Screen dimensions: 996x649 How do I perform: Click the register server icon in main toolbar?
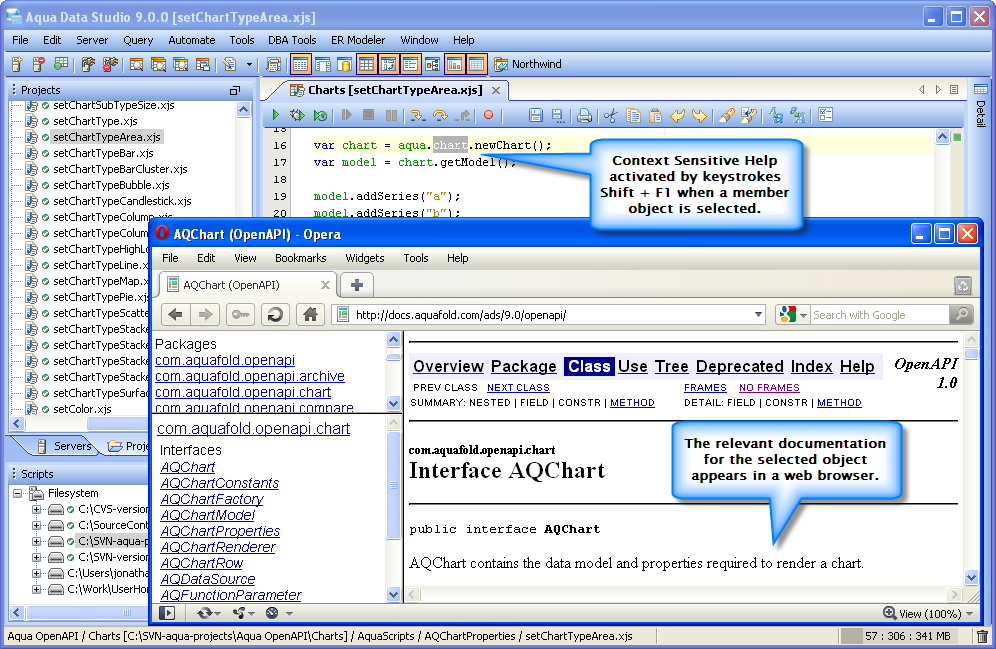(17, 64)
